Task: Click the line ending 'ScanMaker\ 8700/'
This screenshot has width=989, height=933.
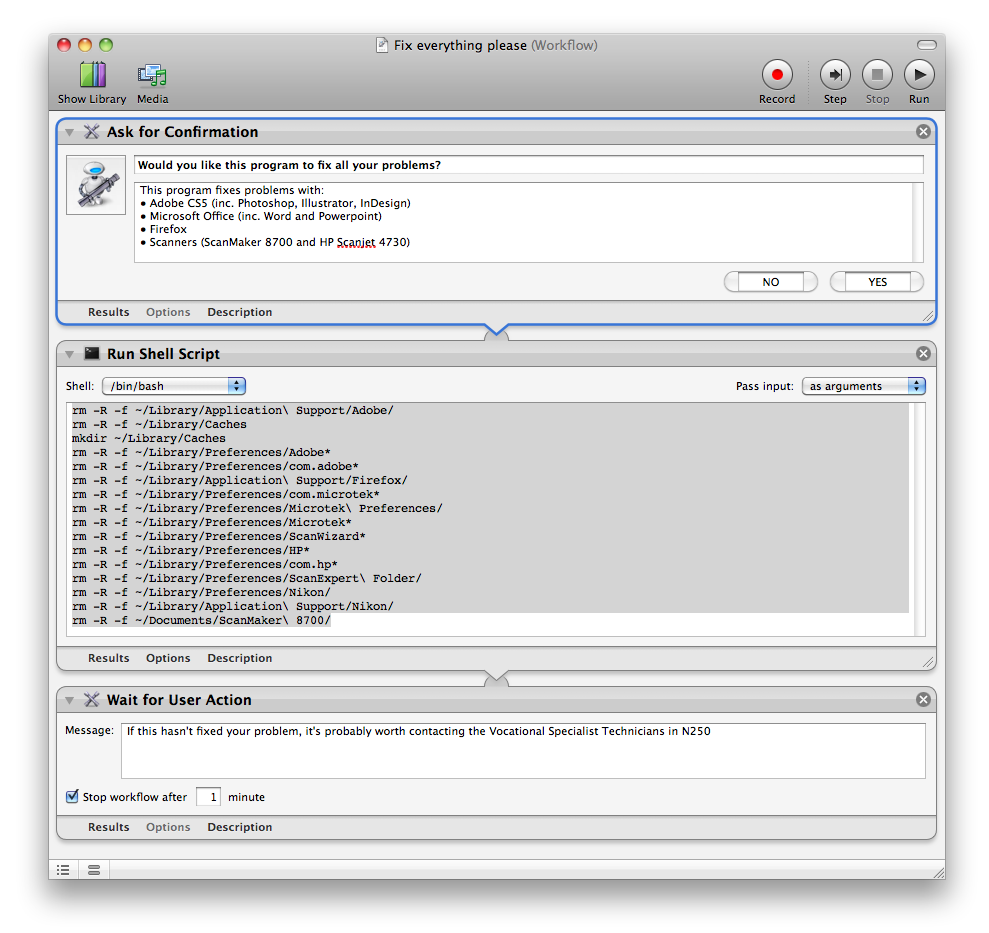Action: [201, 620]
